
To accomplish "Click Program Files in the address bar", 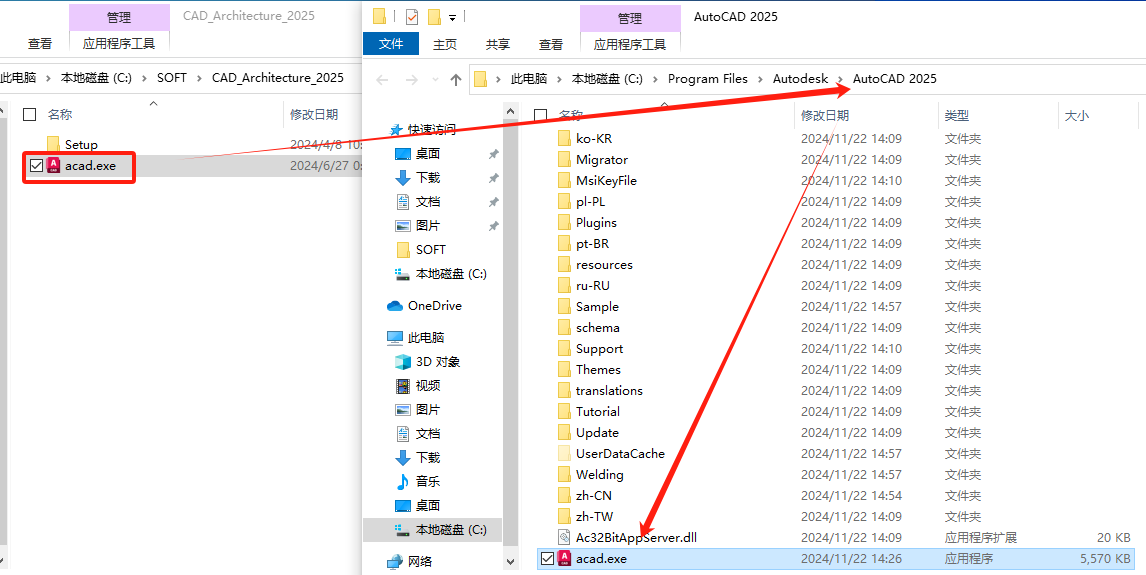I will click(707, 79).
